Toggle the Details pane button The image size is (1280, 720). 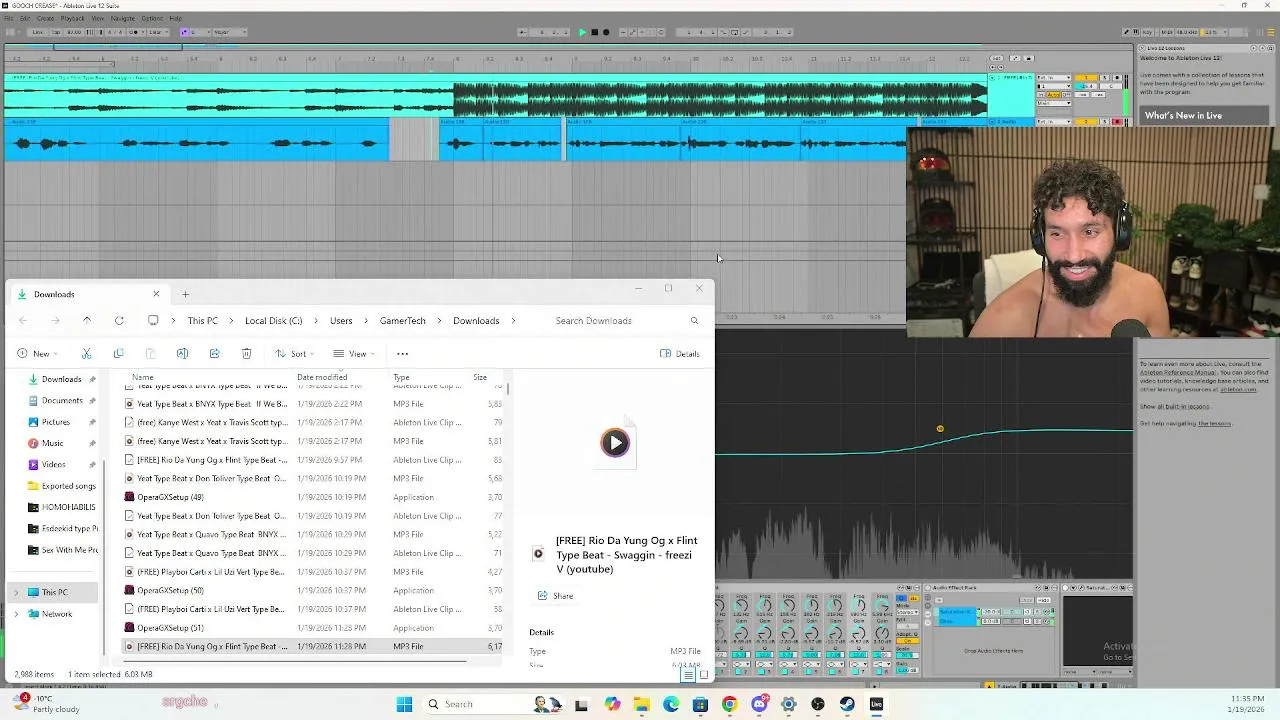[680, 353]
